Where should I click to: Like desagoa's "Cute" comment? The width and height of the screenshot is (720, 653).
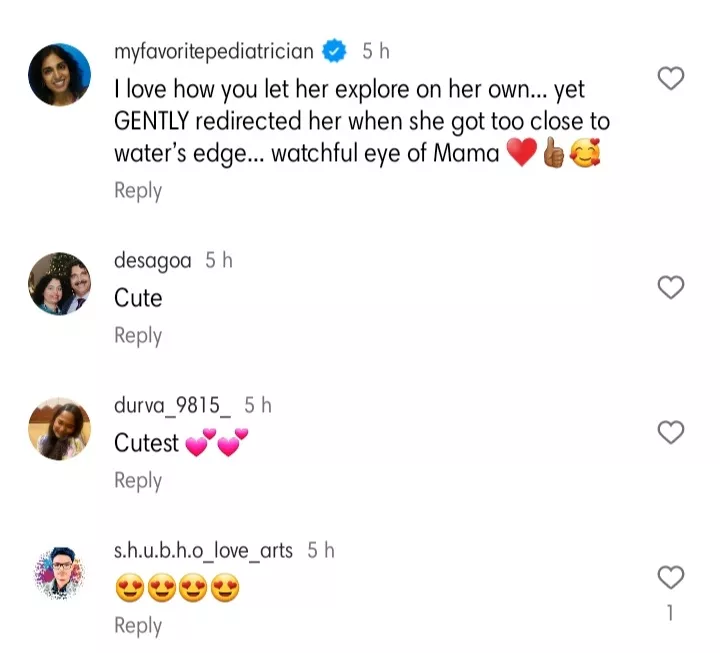tap(670, 288)
